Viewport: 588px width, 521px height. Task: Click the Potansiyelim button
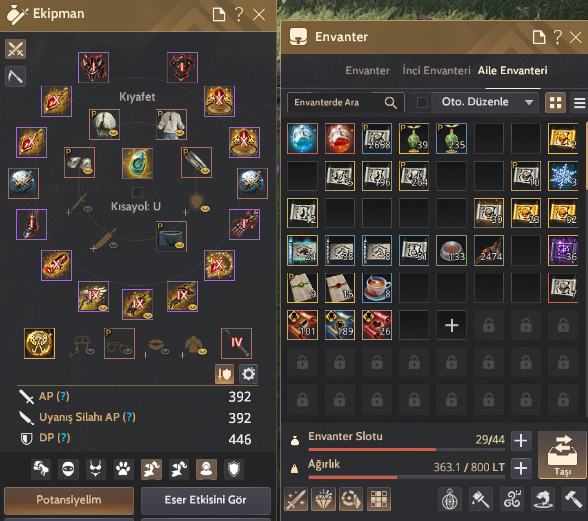69,500
